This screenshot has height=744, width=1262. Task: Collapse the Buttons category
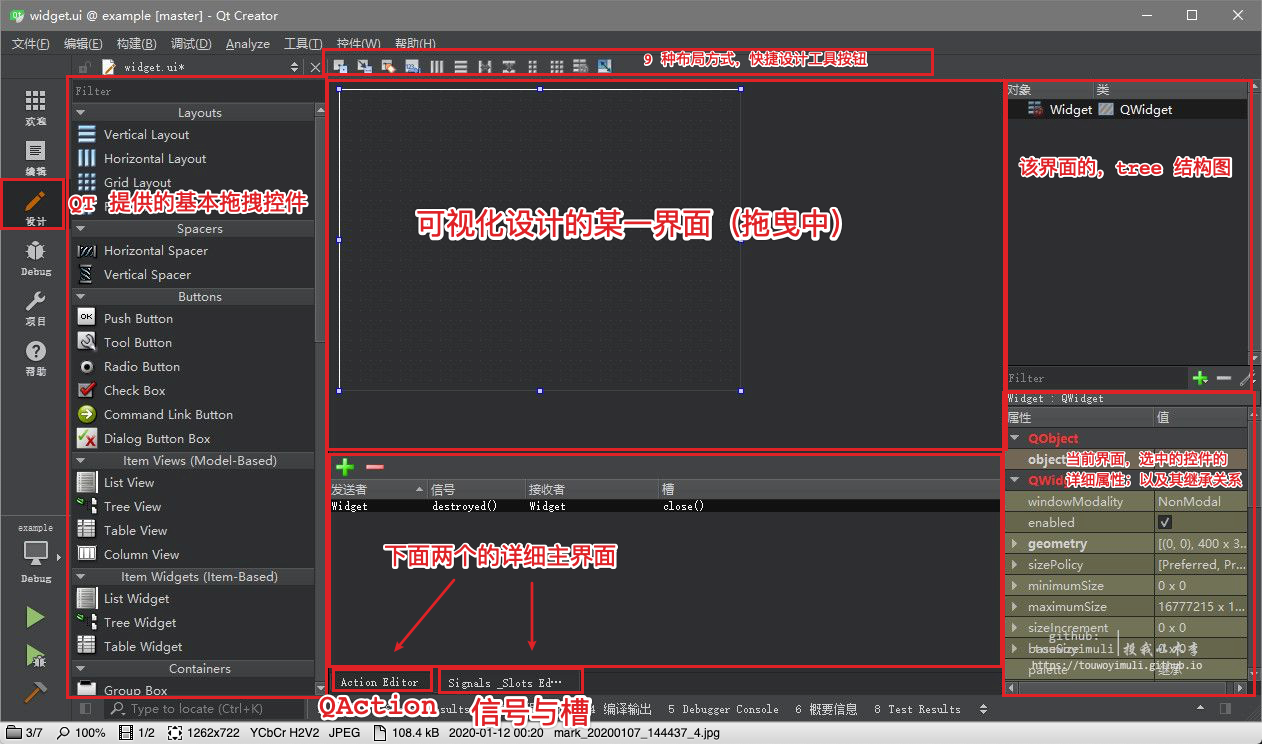pyautogui.click(x=81, y=297)
